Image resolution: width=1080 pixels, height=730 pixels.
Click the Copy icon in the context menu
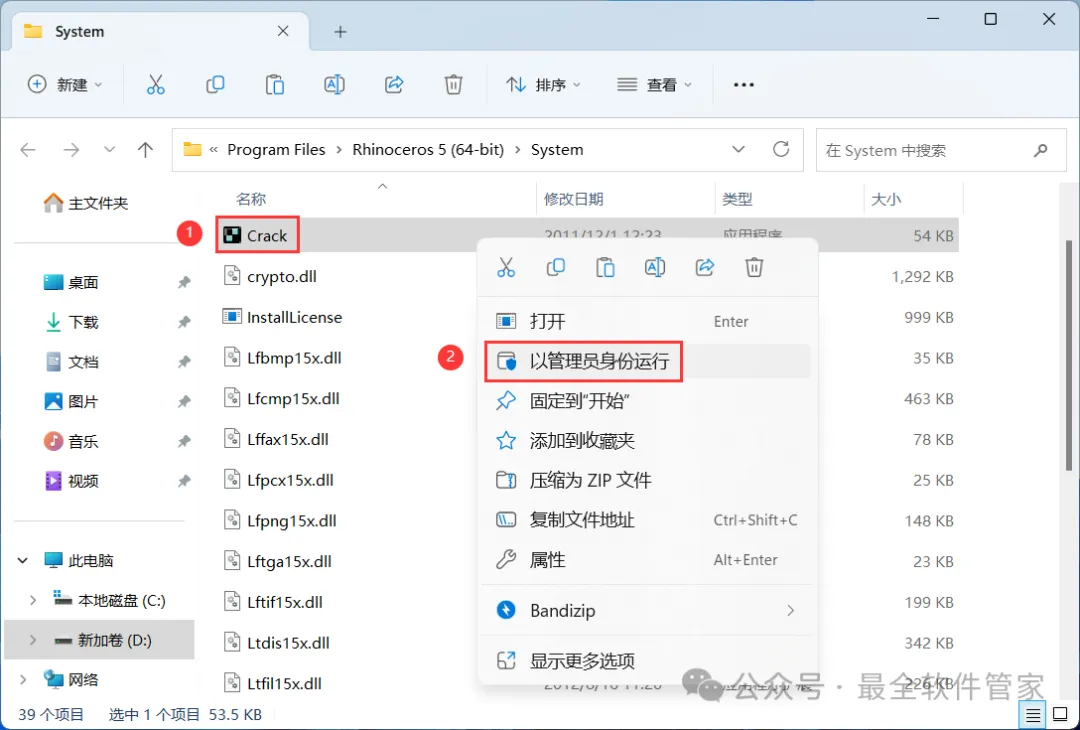pos(556,267)
